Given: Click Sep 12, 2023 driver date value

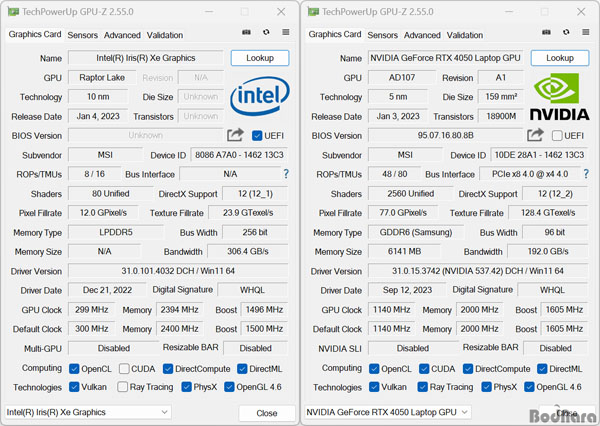Looking at the screenshot, I should pyautogui.click(x=407, y=290).
